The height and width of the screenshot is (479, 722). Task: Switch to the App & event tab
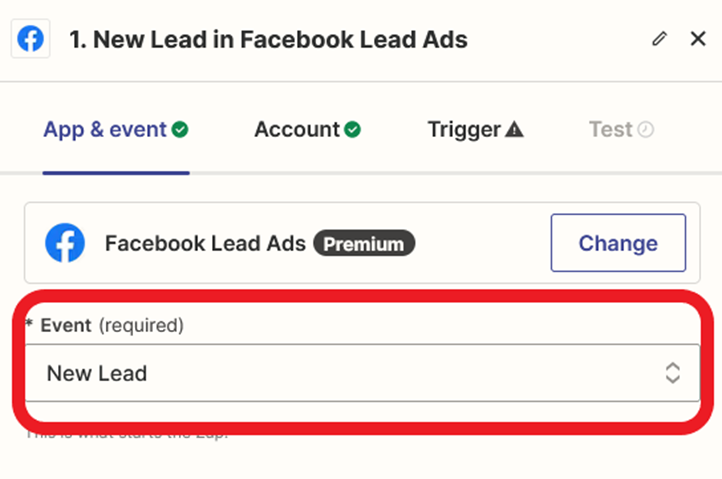point(104,130)
